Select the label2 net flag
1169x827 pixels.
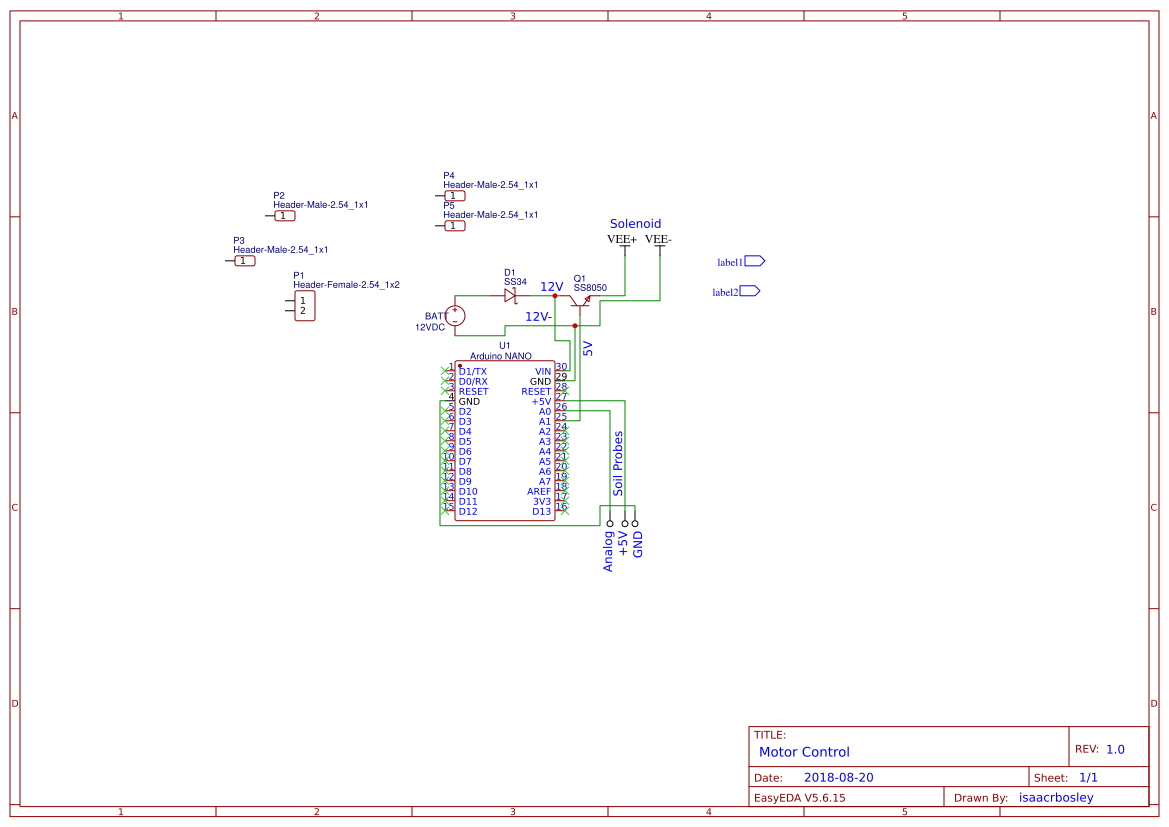pos(749,291)
